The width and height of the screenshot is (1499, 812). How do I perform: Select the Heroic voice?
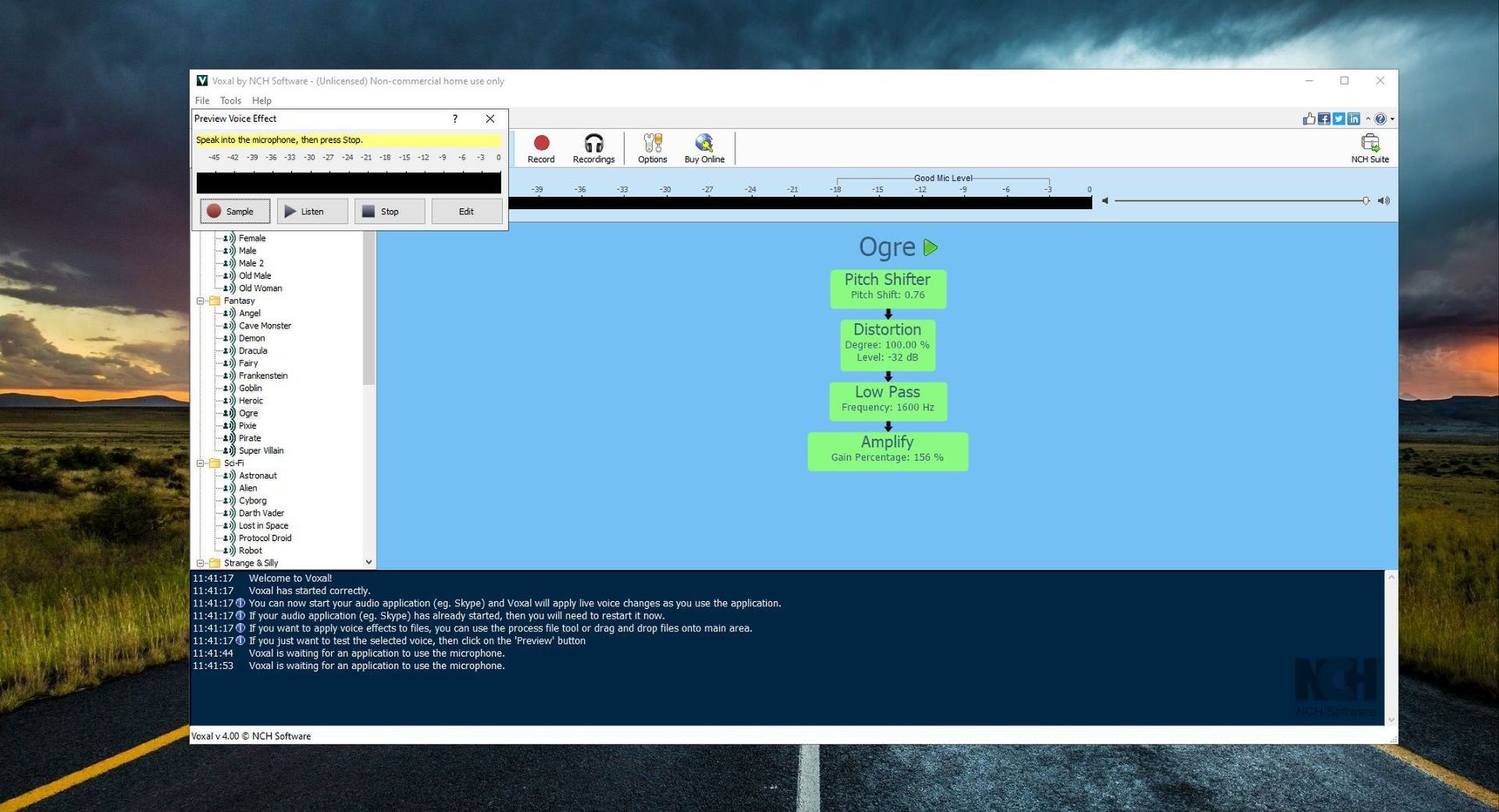251,401
